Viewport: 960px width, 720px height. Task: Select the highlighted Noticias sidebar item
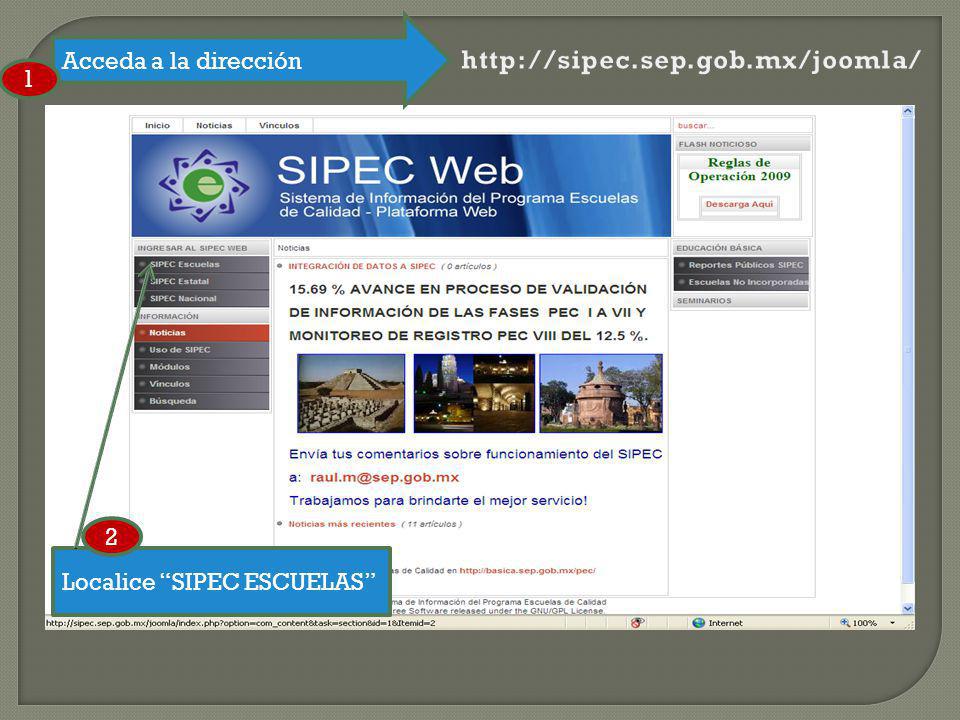201,333
